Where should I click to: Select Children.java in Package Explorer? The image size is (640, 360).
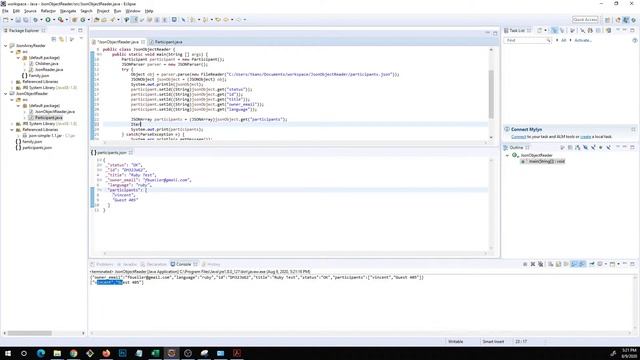(47, 64)
